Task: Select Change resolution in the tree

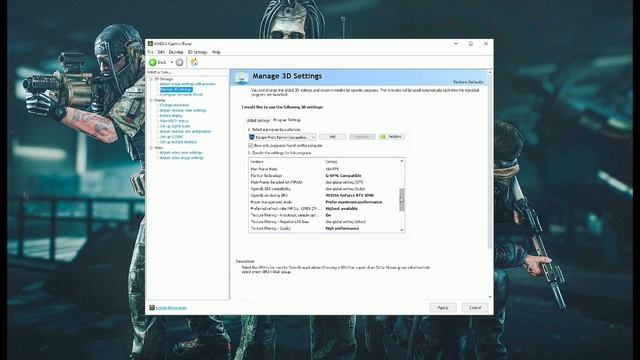Action: (174, 105)
